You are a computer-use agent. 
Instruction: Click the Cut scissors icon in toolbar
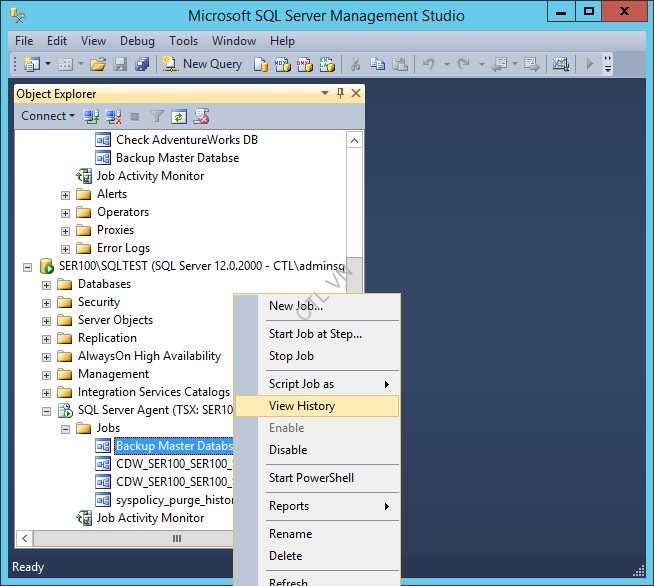(x=355, y=64)
